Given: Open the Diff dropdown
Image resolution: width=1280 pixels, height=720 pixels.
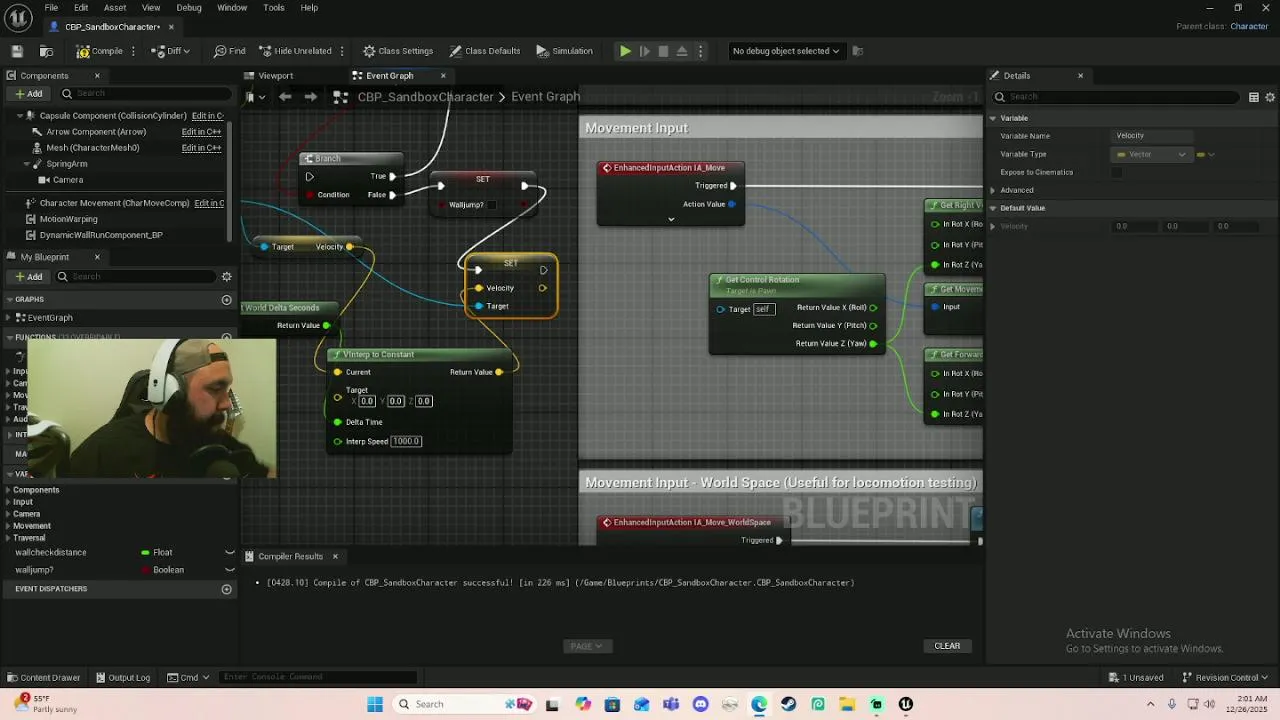Looking at the screenshot, I should pyautogui.click(x=171, y=51).
